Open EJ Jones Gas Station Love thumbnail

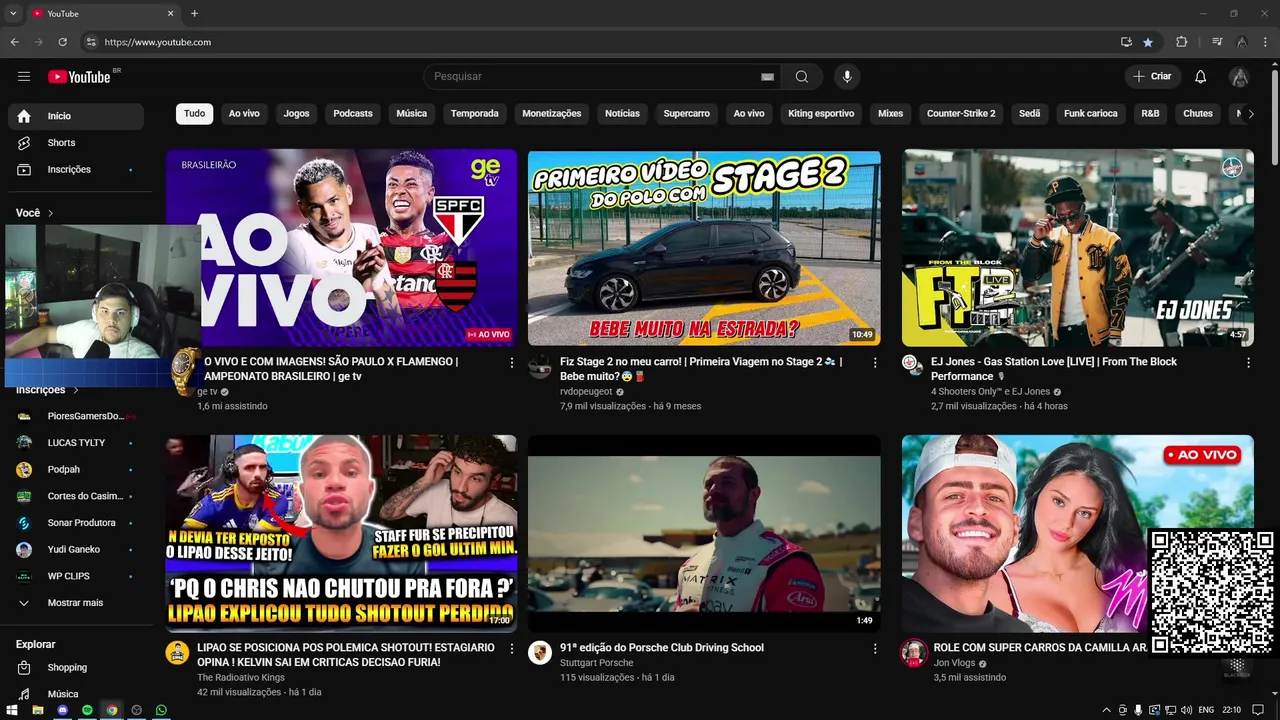(x=1078, y=248)
